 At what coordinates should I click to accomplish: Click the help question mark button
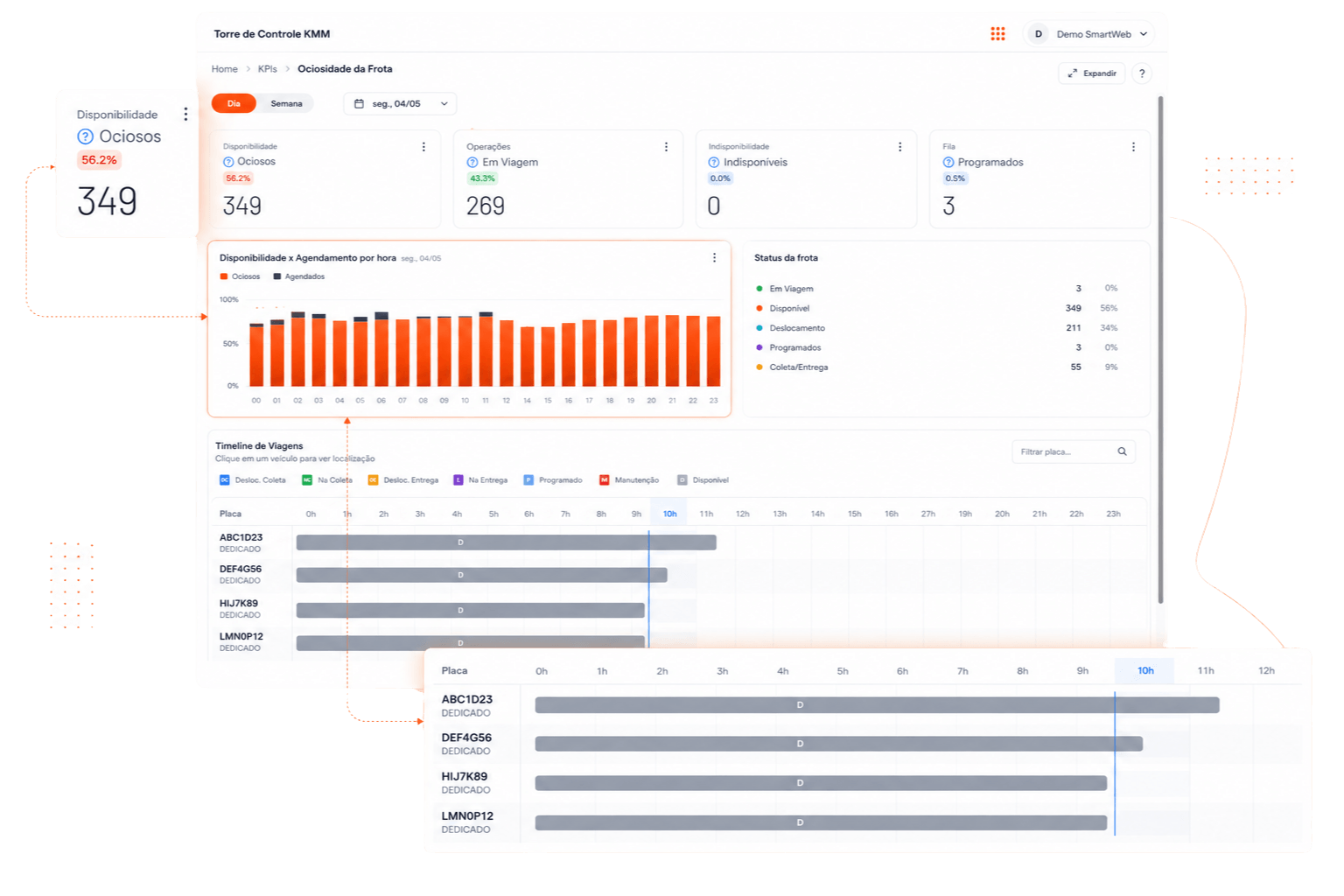click(x=1142, y=73)
